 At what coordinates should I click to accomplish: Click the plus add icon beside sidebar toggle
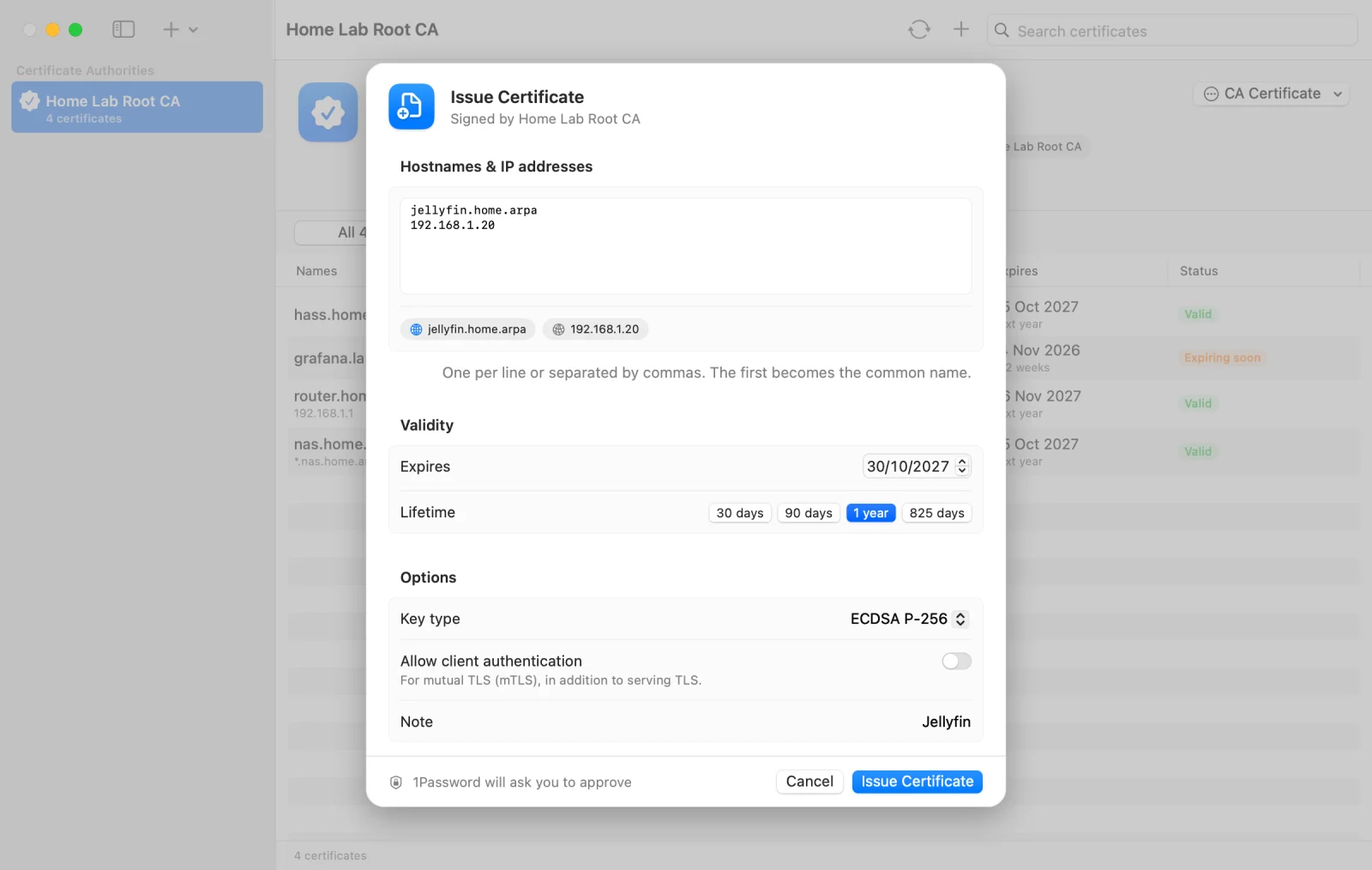coord(171,29)
